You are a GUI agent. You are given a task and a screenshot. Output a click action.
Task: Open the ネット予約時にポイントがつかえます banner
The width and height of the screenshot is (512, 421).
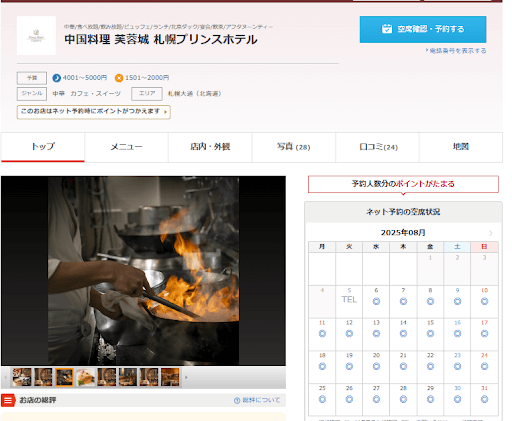94,112
